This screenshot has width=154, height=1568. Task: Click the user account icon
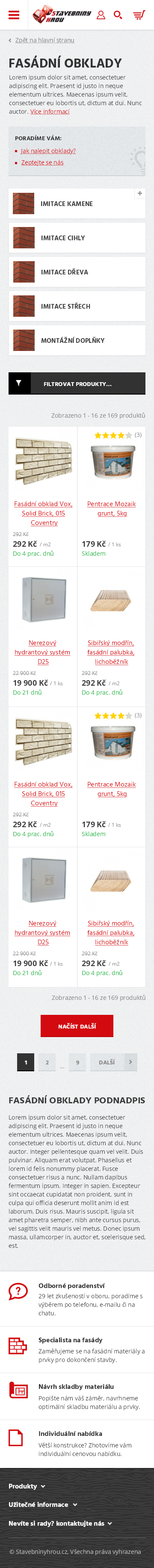pyautogui.click(x=101, y=15)
